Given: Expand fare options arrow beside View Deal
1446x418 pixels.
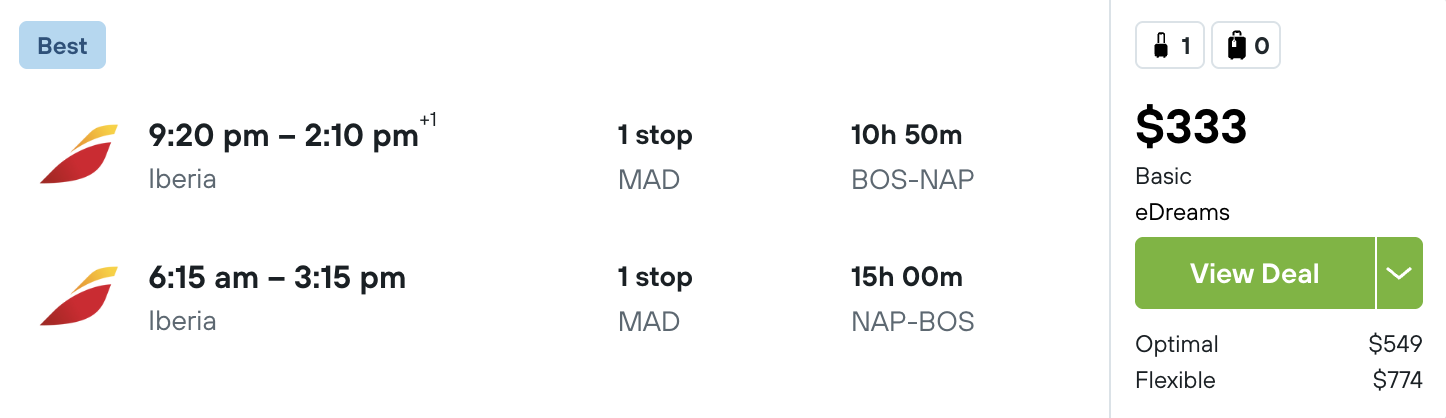Looking at the screenshot, I should click(x=1400, y=273).
